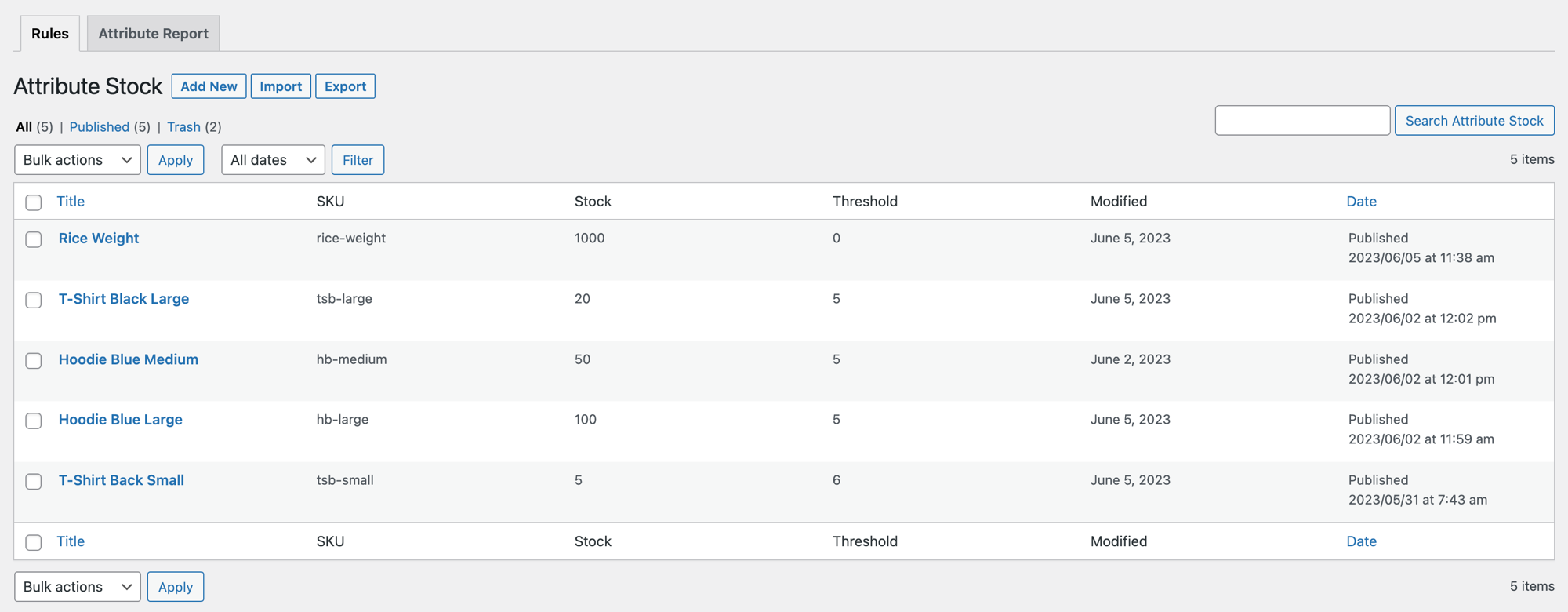This screenshot has height=612, width=1568.
Task: Show only Published items
Action: coord(100,127)
